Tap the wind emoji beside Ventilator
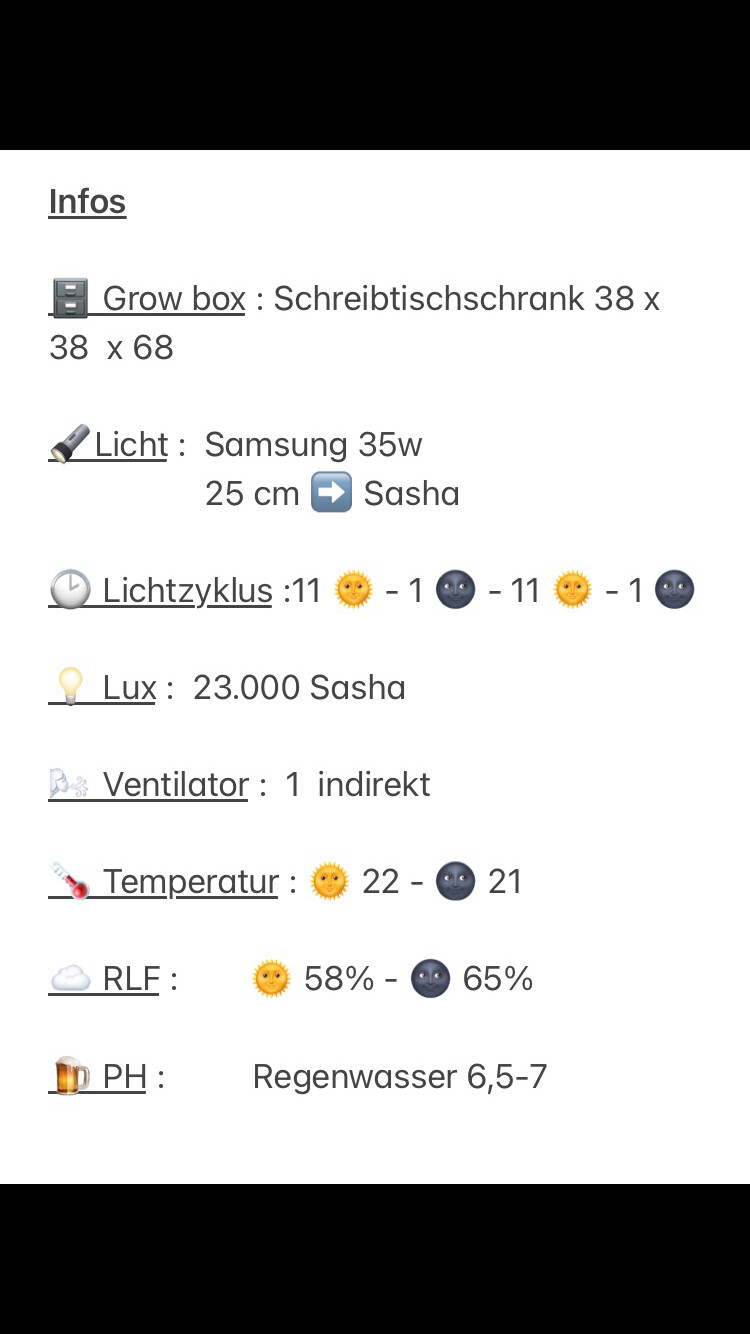This screenshot has height=1334, width=750. (x=69, y=784)
